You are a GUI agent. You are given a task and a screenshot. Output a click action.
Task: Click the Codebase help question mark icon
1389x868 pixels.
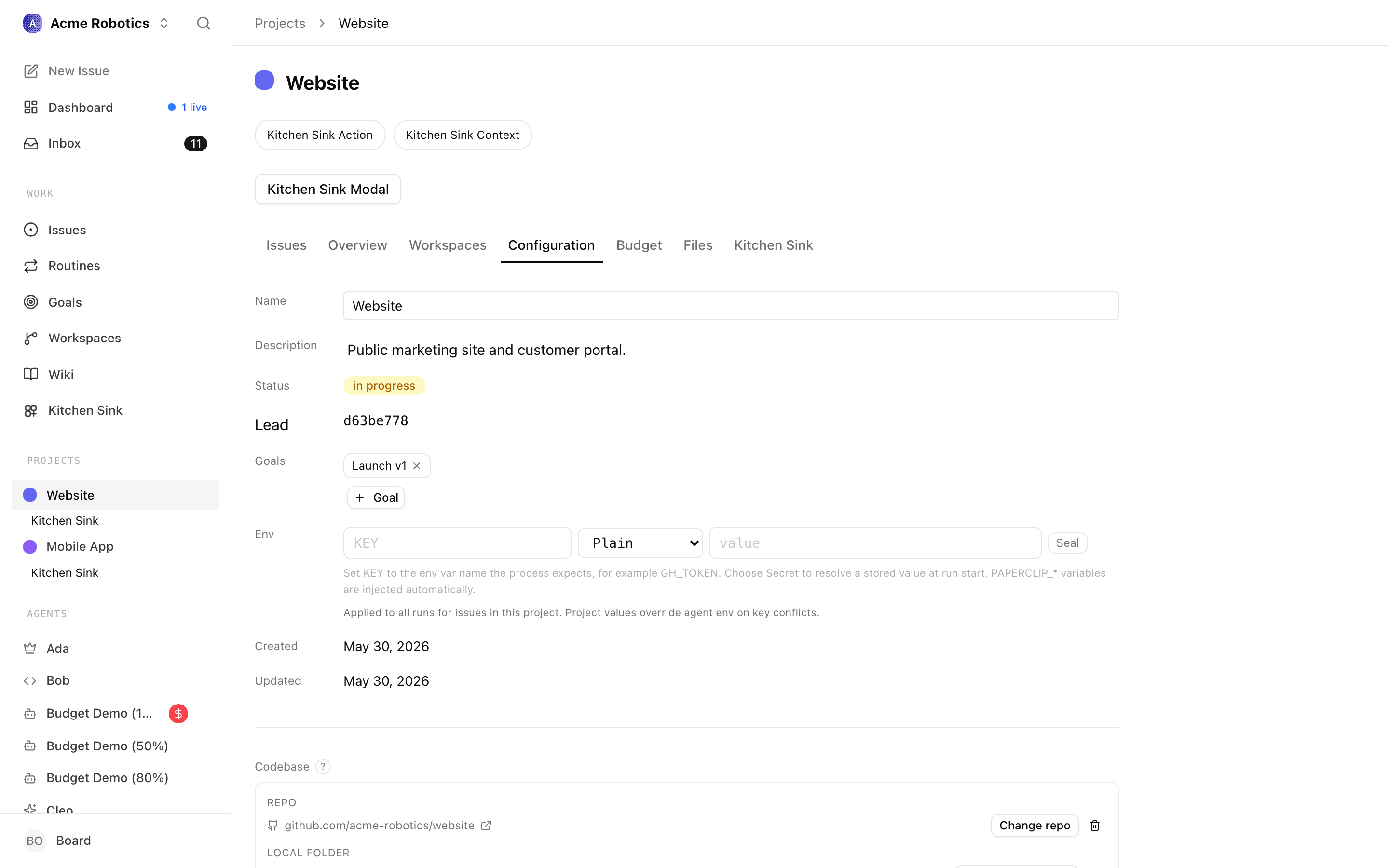click(323, 767)
